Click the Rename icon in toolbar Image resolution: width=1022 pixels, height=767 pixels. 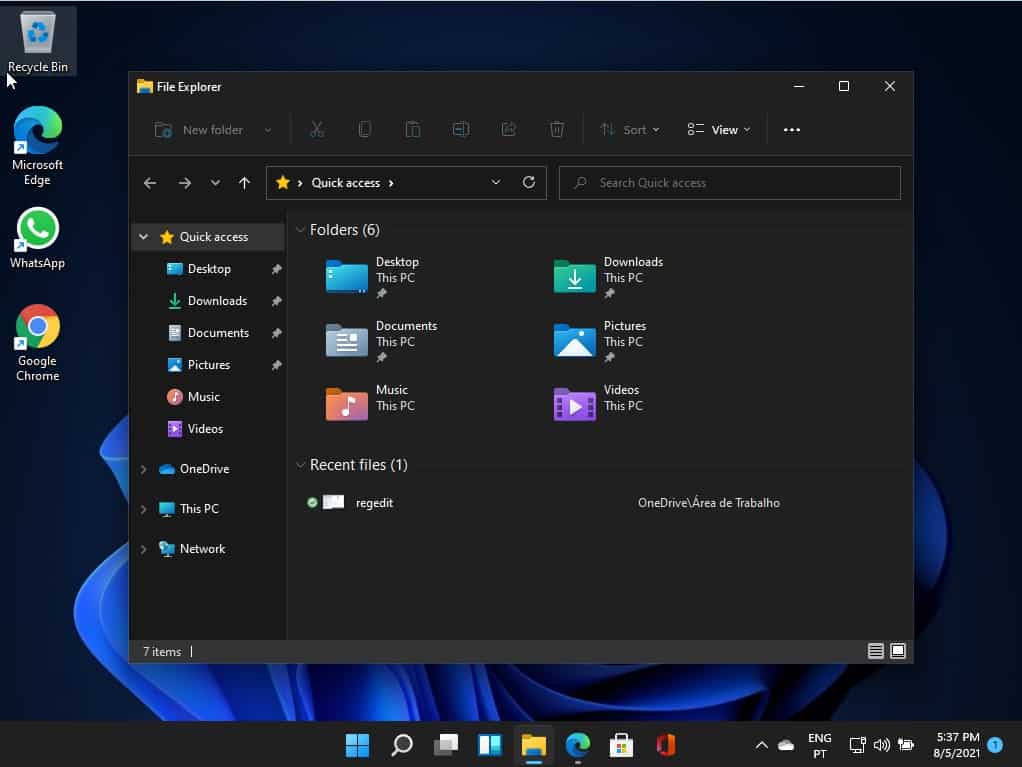[460, 130]
